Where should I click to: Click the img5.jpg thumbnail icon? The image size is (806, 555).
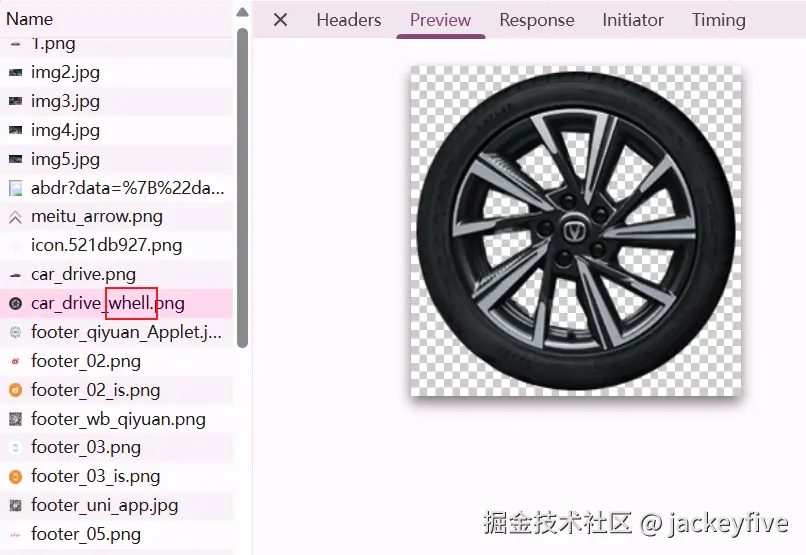[x=15, y=159]
